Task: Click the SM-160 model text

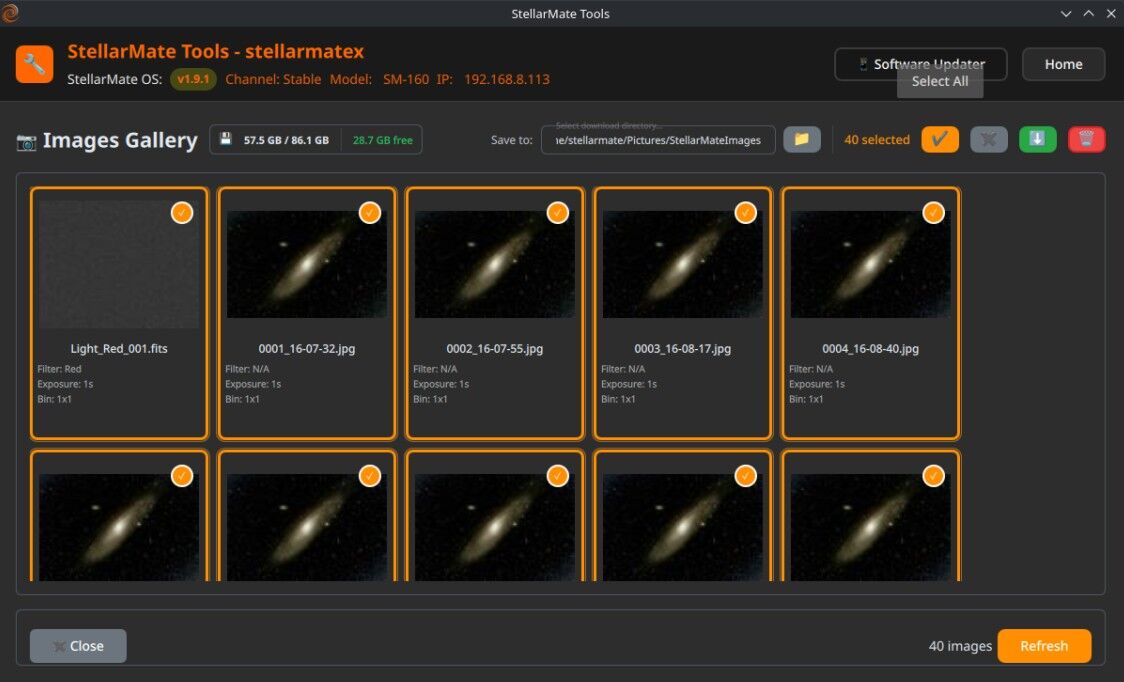Action: point(406,79)
